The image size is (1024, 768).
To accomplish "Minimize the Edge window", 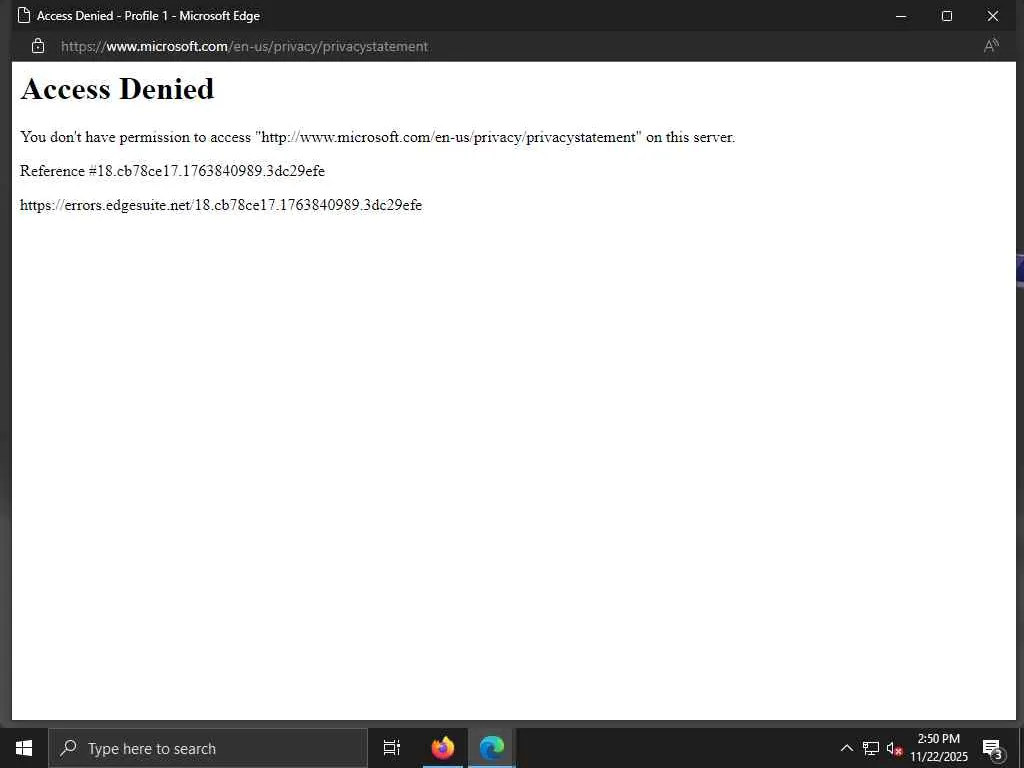I will [901, 16].
